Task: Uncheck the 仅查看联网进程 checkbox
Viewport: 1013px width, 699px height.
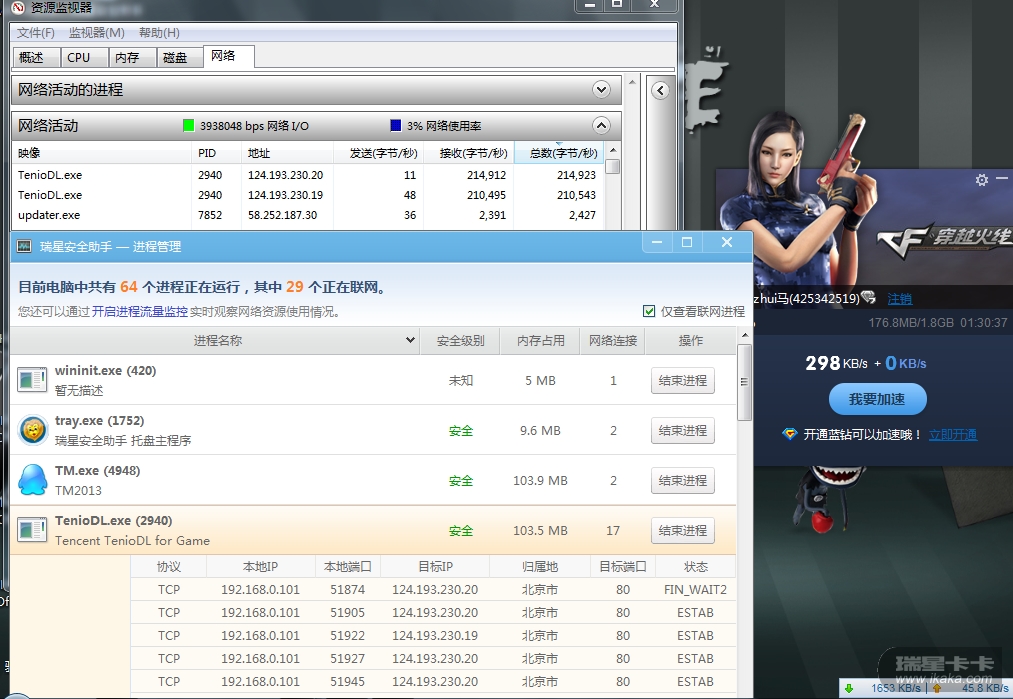Action: coord(650,311)
